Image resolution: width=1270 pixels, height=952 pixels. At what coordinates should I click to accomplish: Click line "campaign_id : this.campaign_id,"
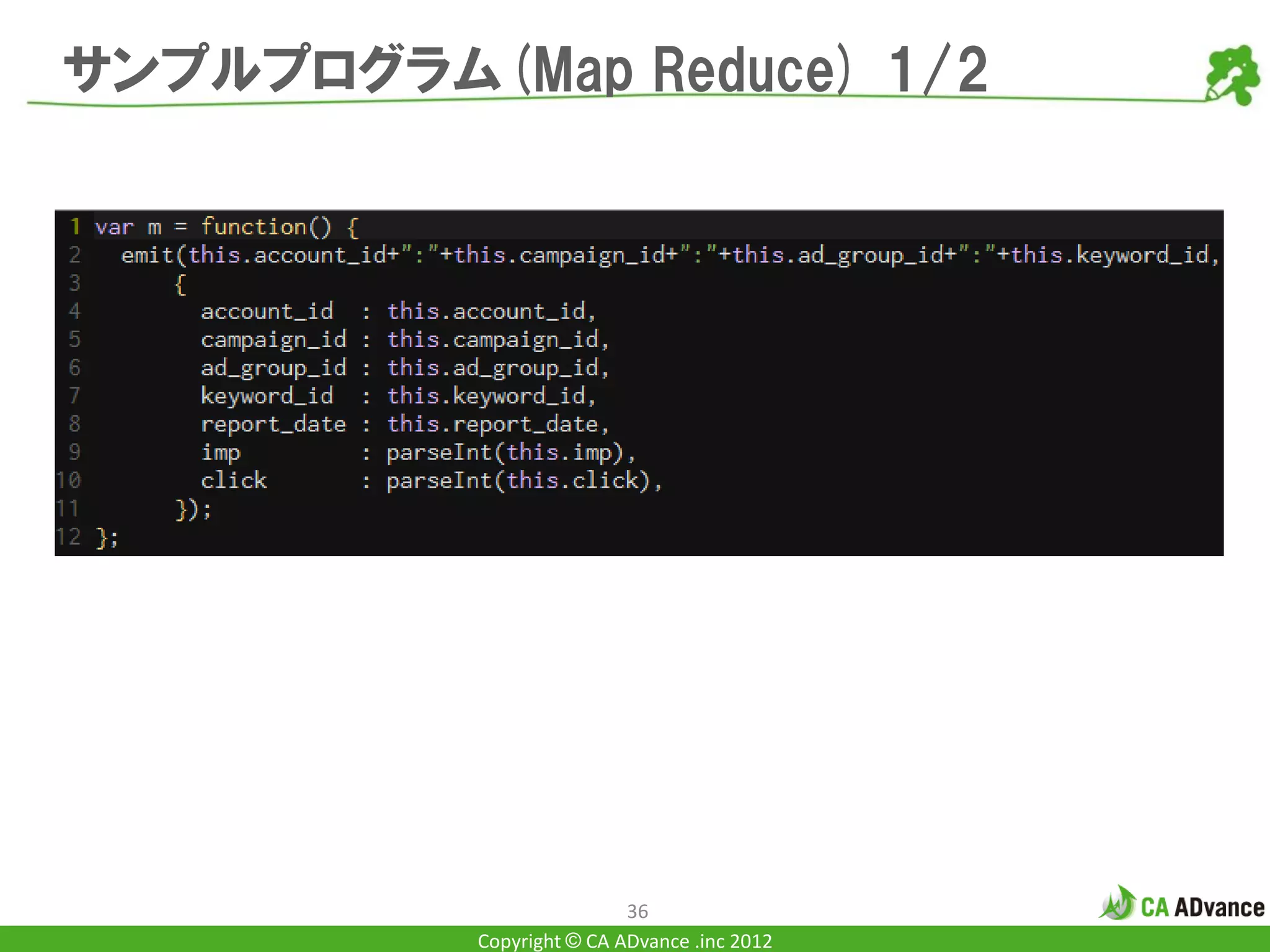tap(406, 340)
